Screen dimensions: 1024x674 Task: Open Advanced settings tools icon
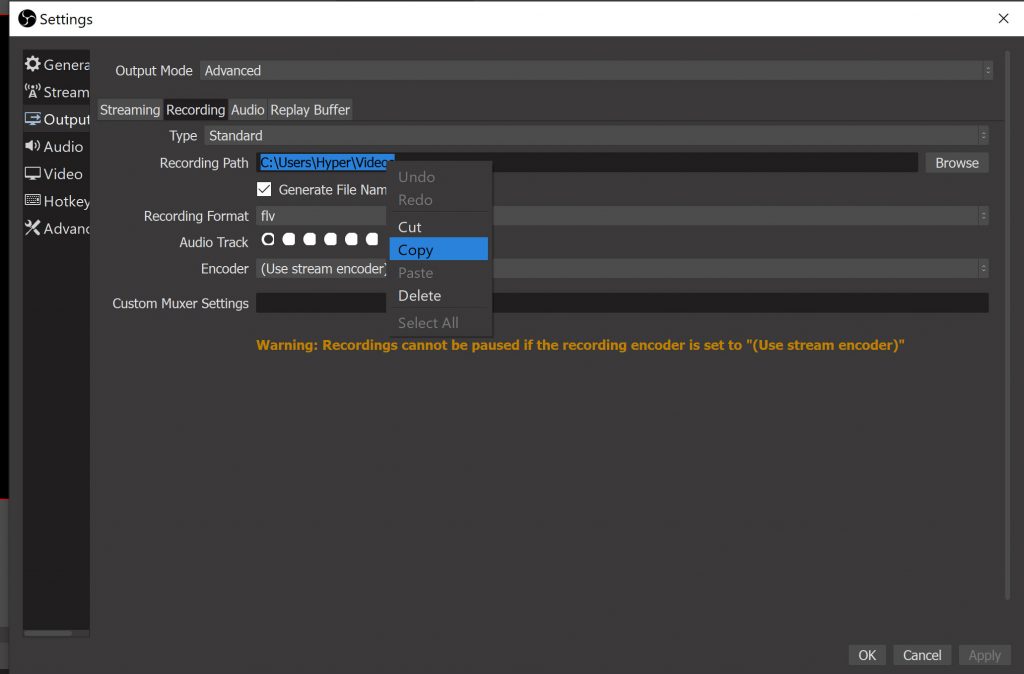32,228
